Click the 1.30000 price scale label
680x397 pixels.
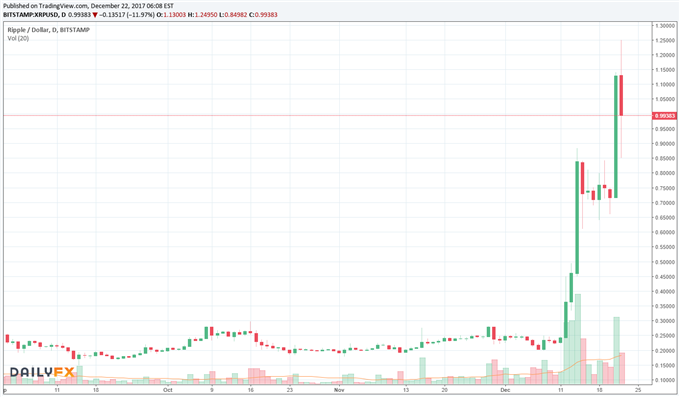tap(665, 26)
